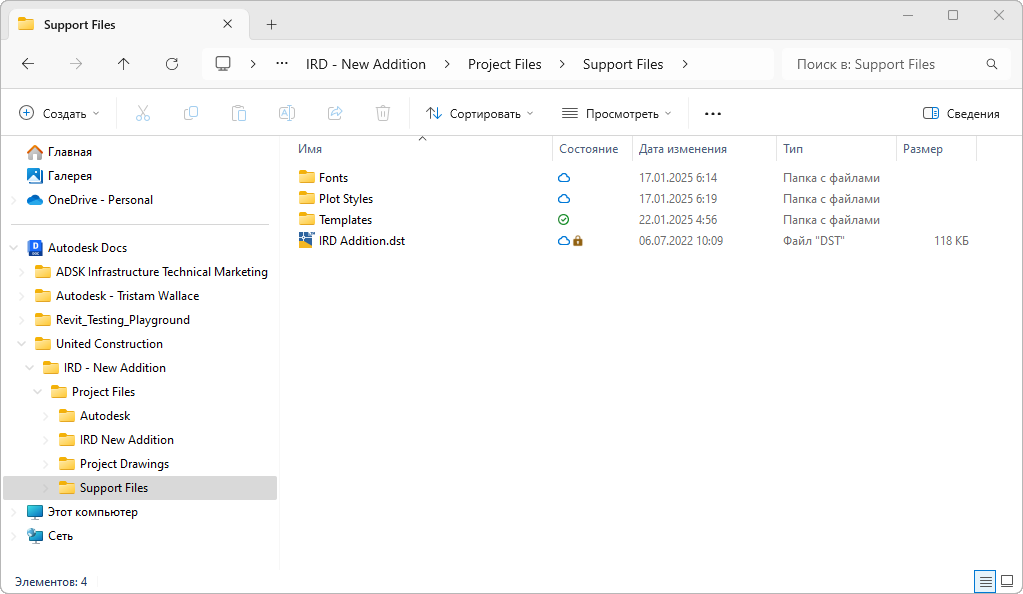Go up one folder level
This screenshot has height=594, width=1023.
[x=124, y=64]
